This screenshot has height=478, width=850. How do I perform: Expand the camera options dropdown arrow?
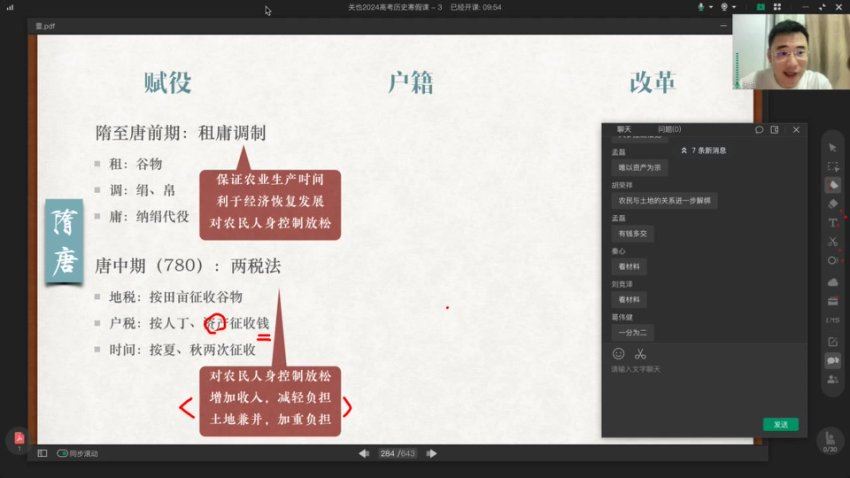735,7
